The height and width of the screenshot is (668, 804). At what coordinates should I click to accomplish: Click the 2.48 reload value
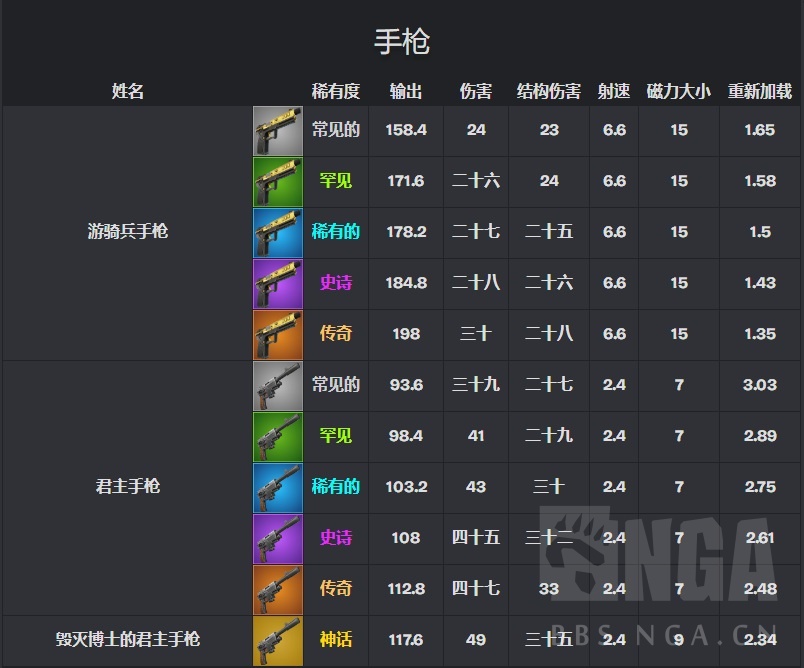[x=760, y=589]
